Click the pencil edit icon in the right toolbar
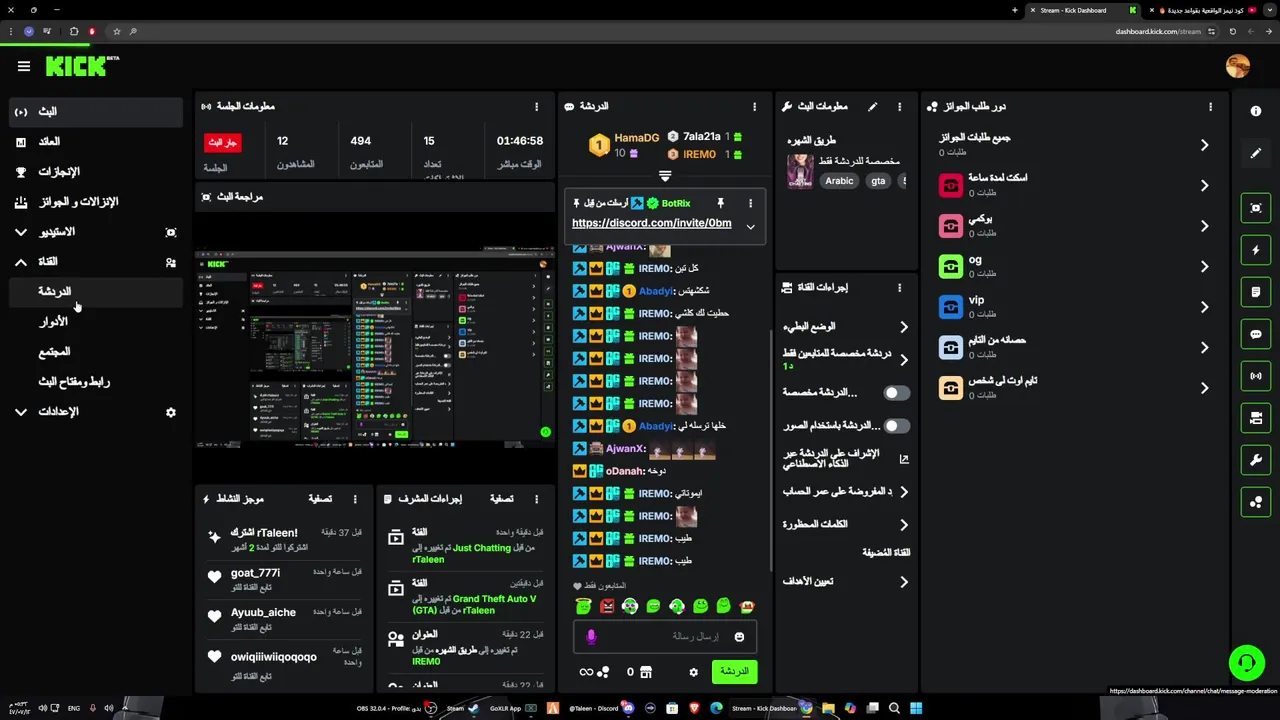 click(x=1256, y=153)
